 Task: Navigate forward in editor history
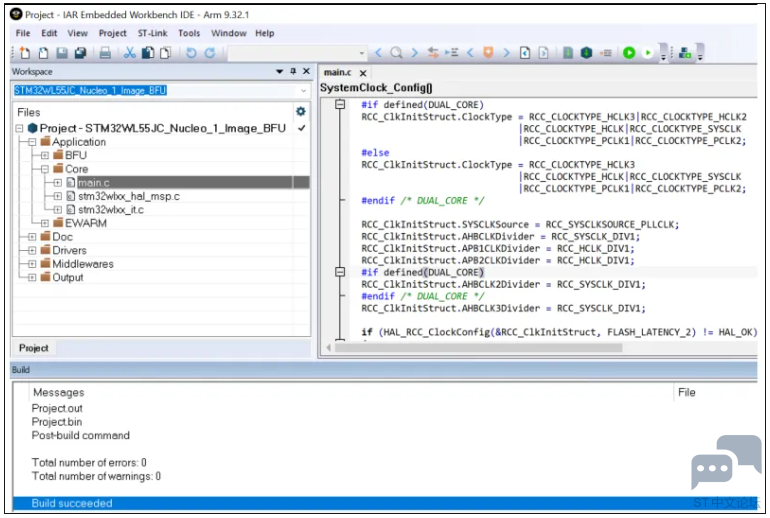[543, 53]
